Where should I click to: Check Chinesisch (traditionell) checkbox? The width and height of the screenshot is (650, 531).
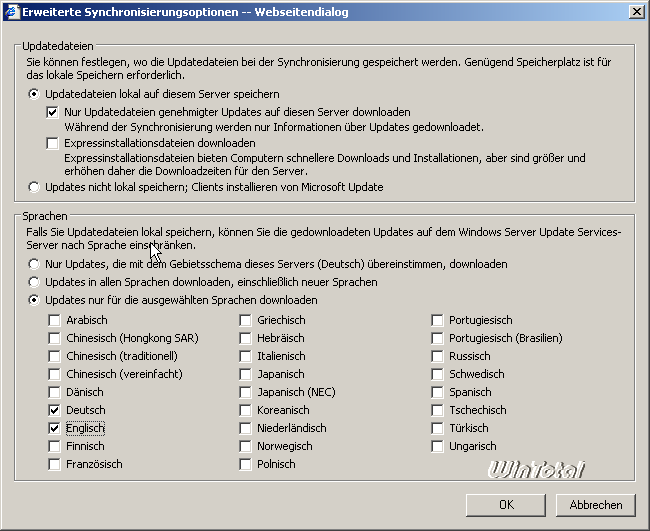(x=54, y=356)
